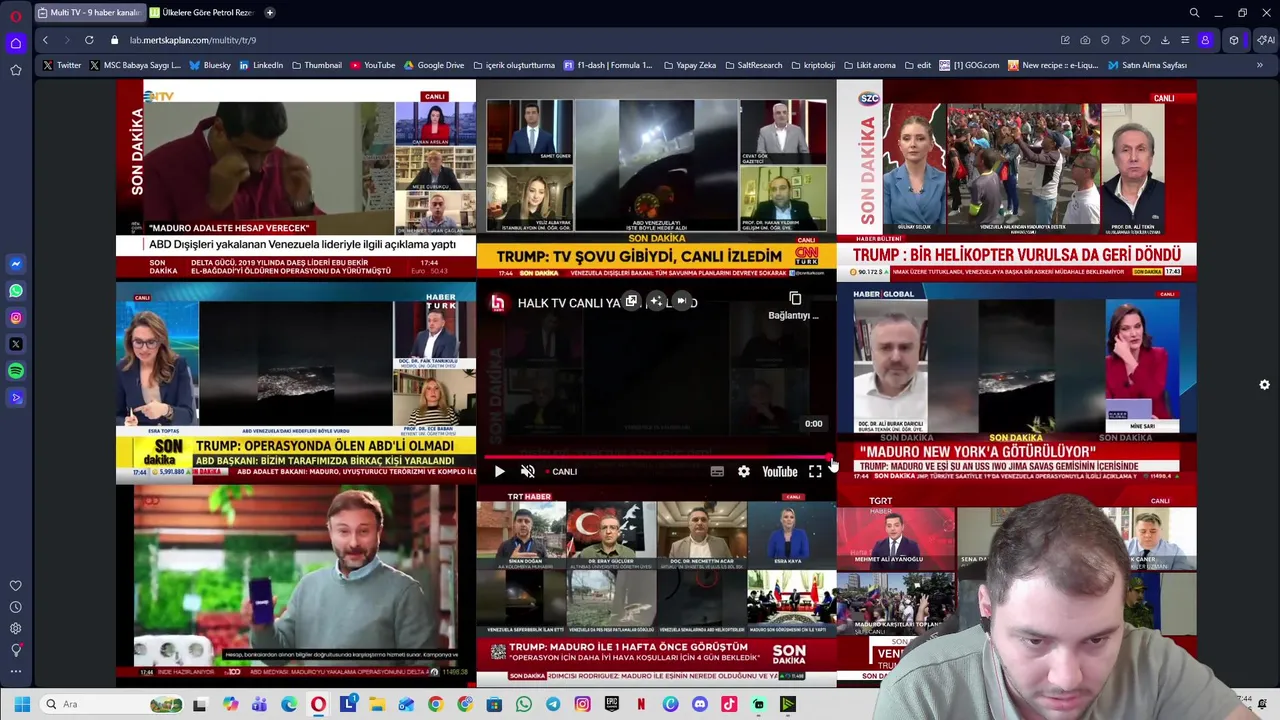This screenshot has width=1280, height=720.
Task: Open Halk TV channel logo
Action: [x=498, y=303]
